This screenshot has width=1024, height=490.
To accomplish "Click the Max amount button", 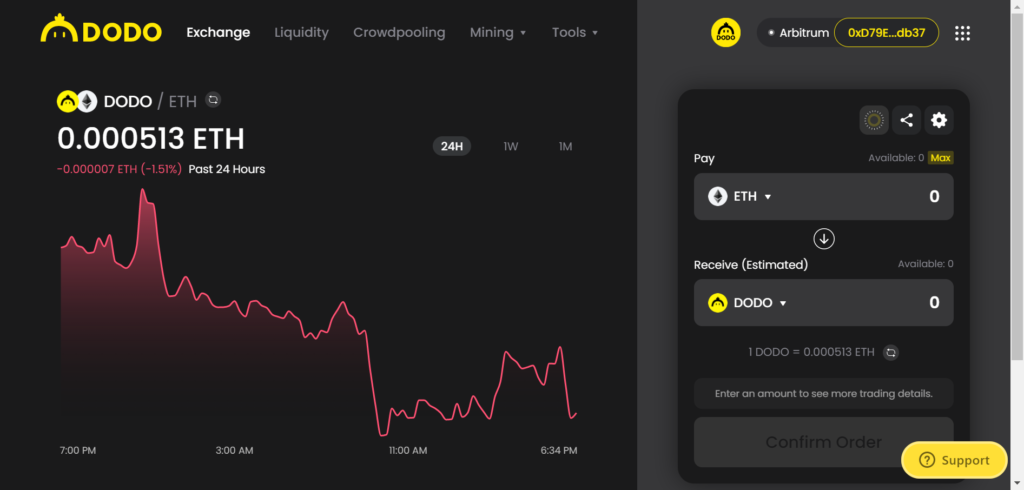I will point(940,158).
